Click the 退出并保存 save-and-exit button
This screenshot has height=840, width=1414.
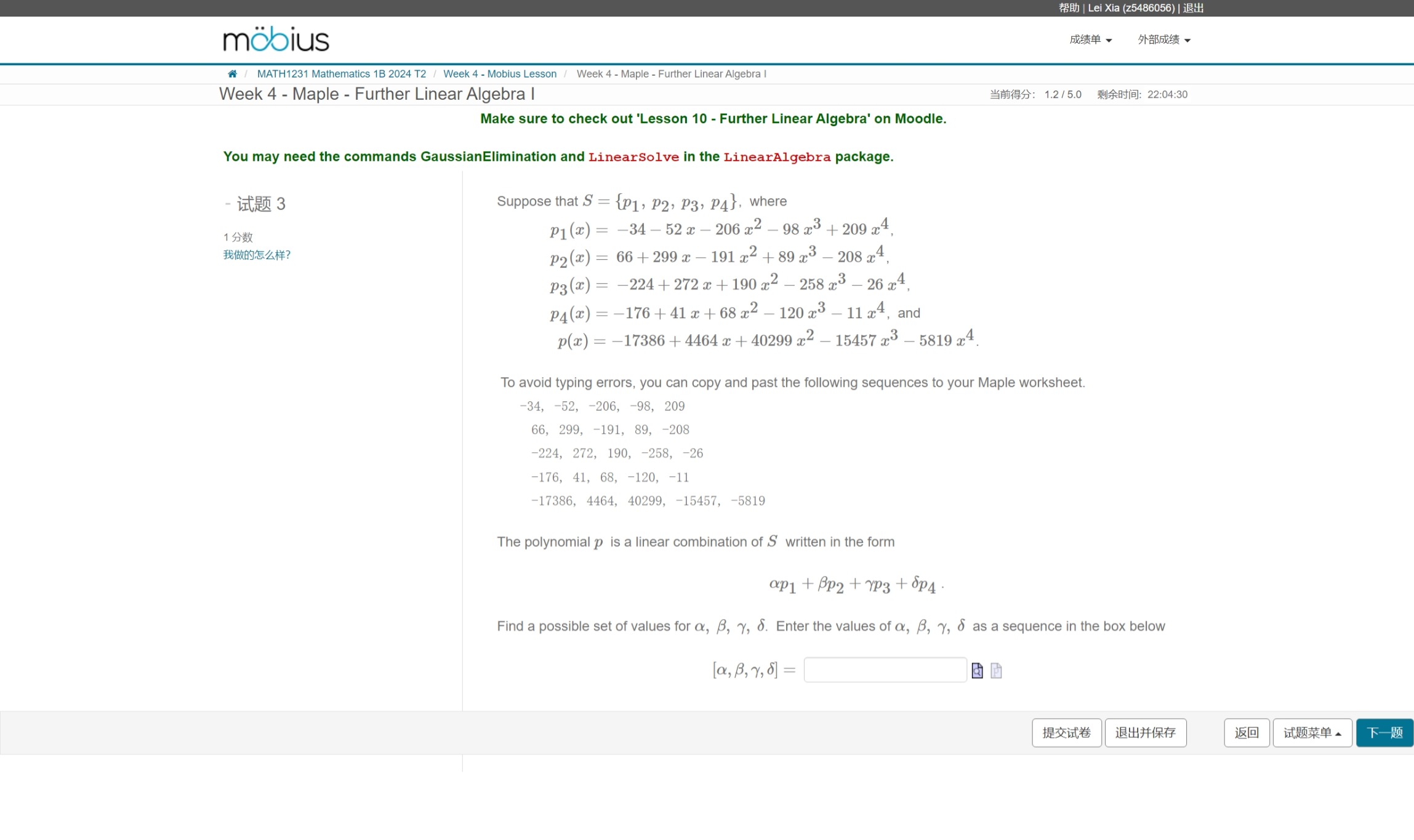[1146, 732]
